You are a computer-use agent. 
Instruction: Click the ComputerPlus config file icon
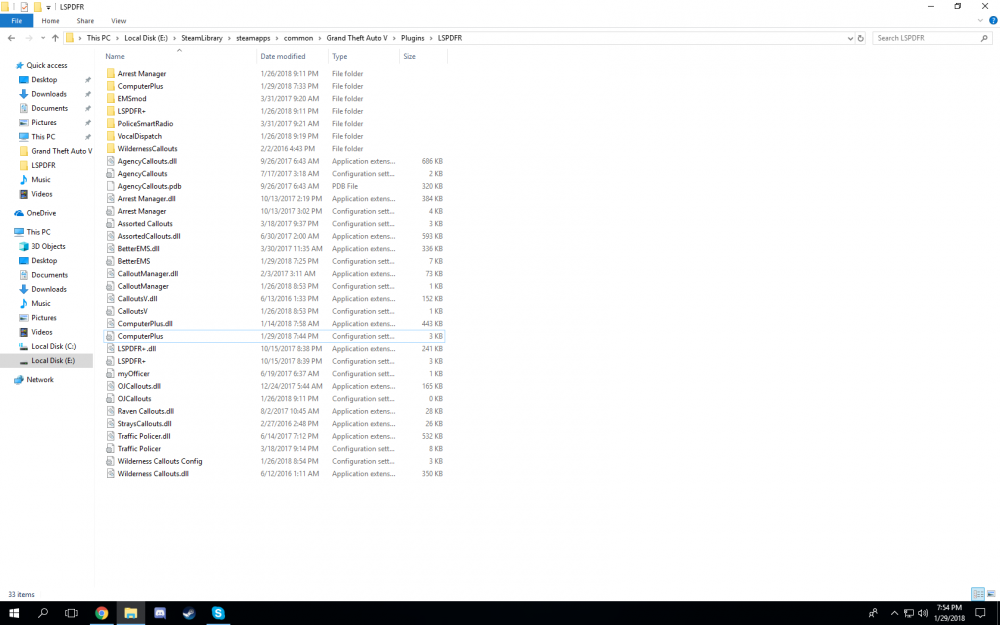click(x=110, y=336)
